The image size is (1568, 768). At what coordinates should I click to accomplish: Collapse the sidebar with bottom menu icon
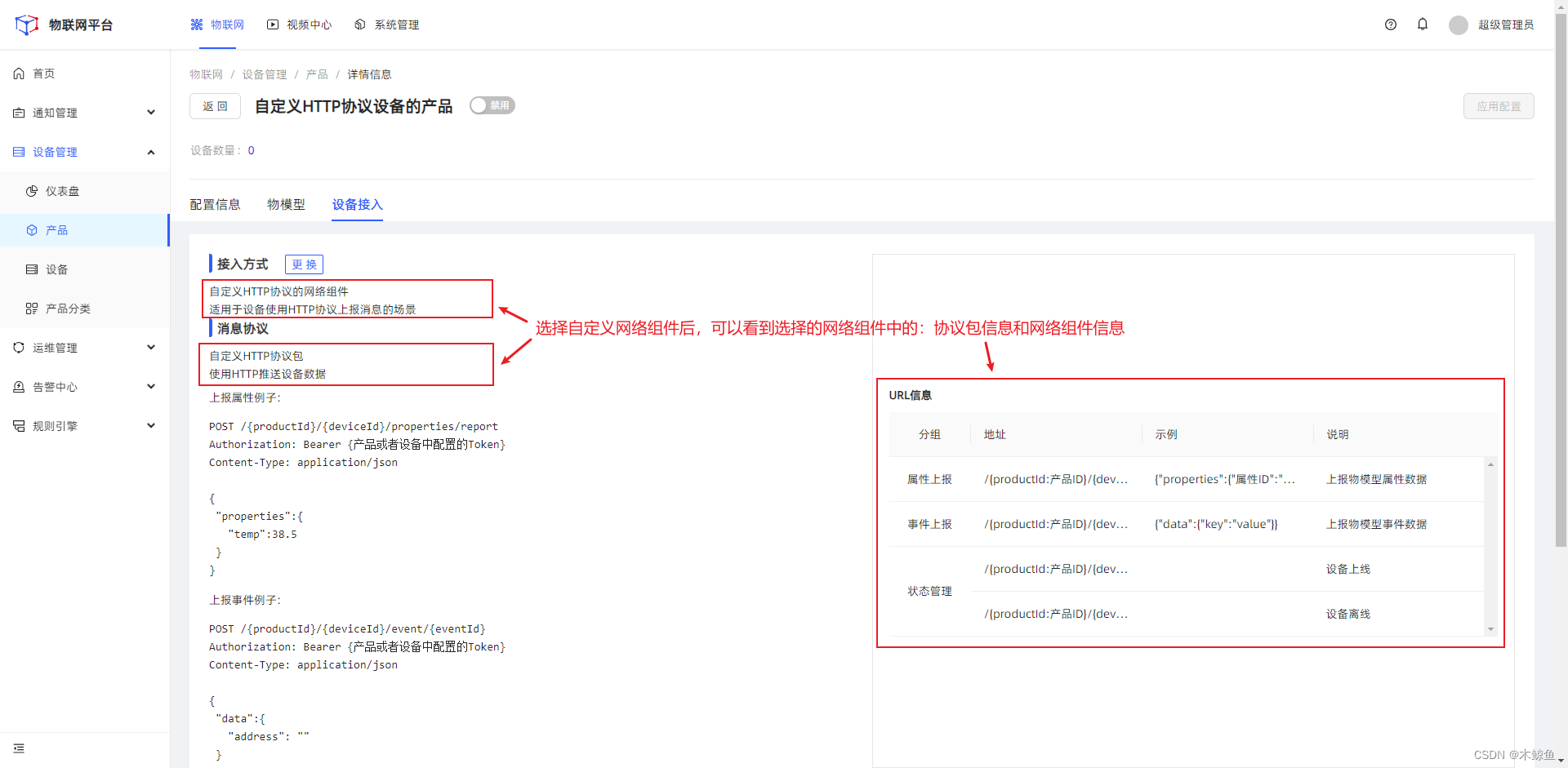click(x=19, y=748)
